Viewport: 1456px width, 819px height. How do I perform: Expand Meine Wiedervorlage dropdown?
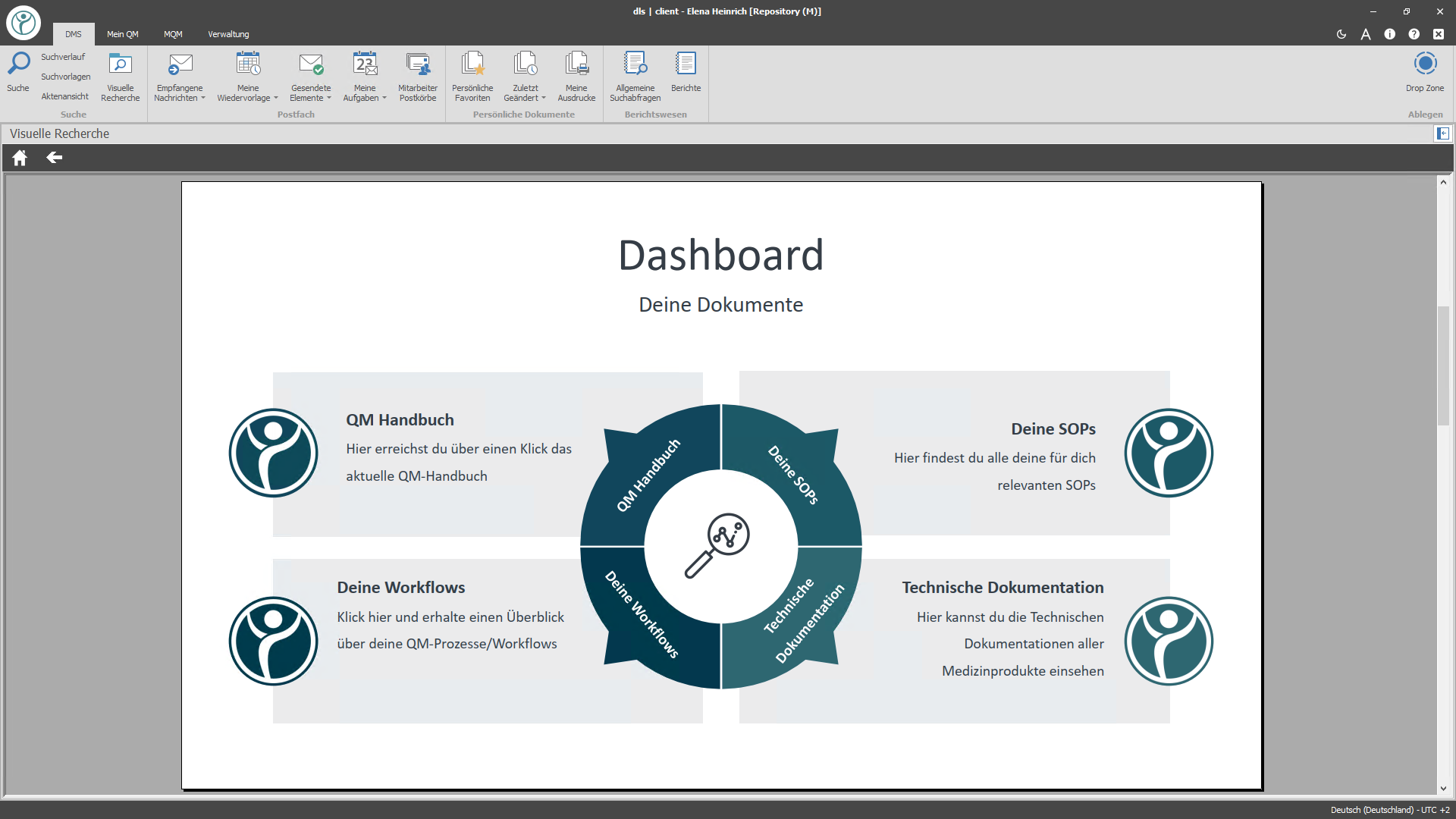point(276,99)
